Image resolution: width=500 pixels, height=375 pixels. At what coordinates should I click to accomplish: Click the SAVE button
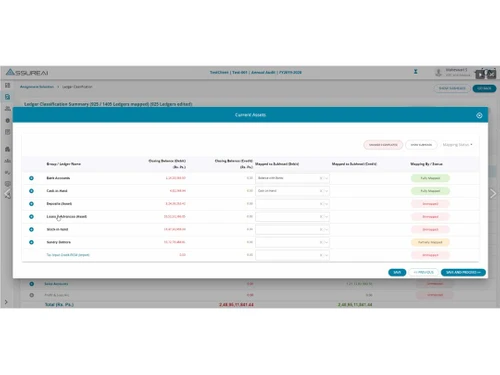(397, 272)
